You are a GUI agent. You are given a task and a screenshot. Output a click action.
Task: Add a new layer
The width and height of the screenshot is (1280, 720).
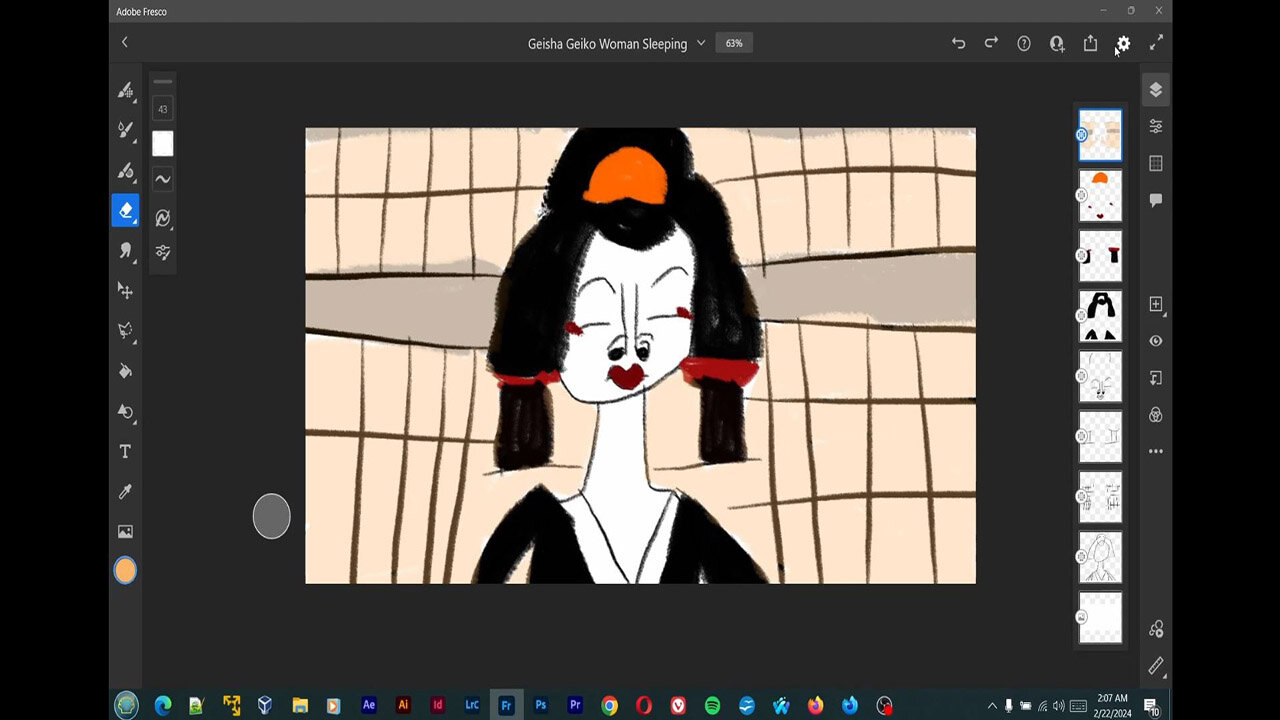pos(1156,304)
